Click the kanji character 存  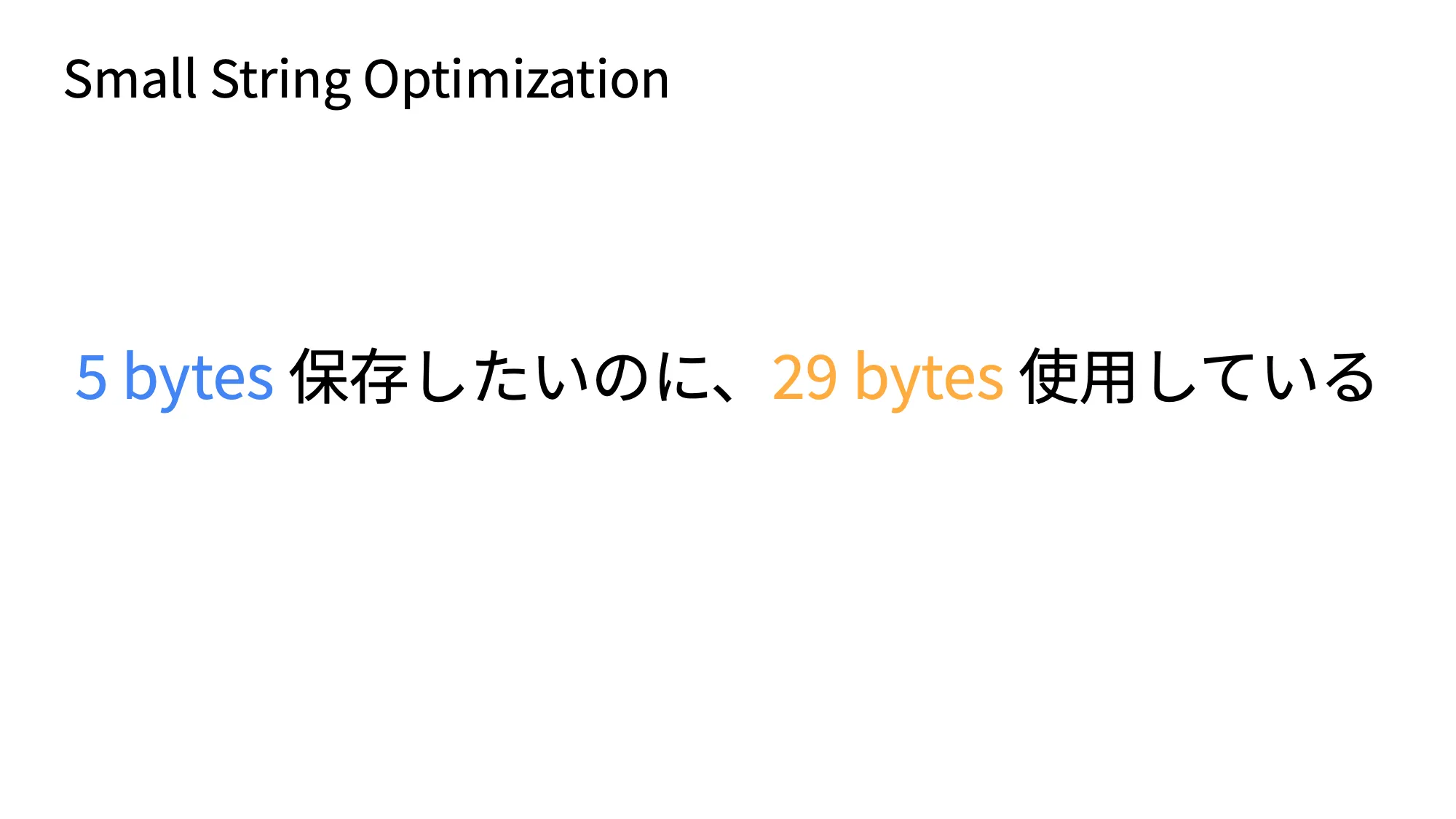click(379, 376)
